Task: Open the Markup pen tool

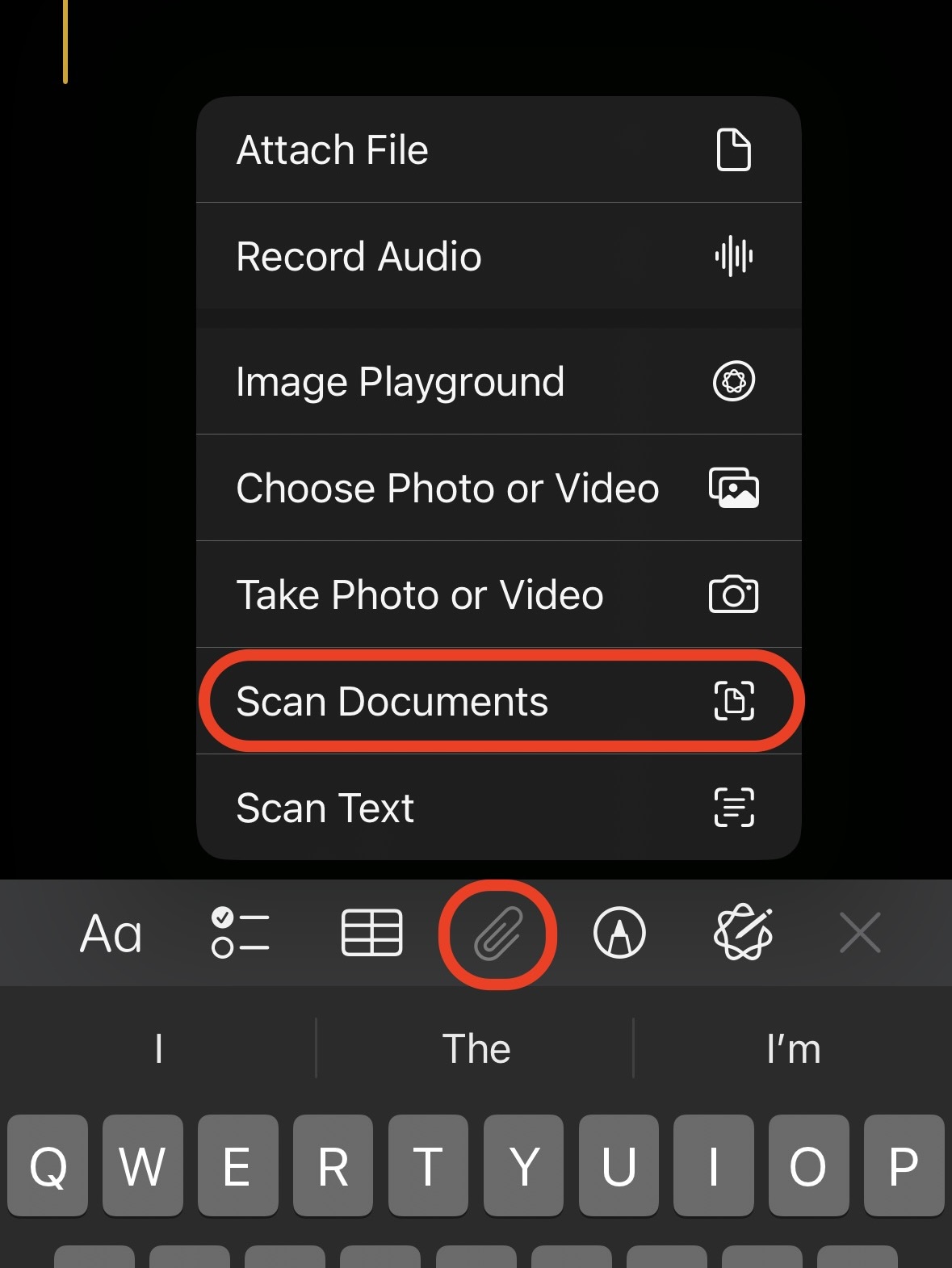Action: (619, 933)
